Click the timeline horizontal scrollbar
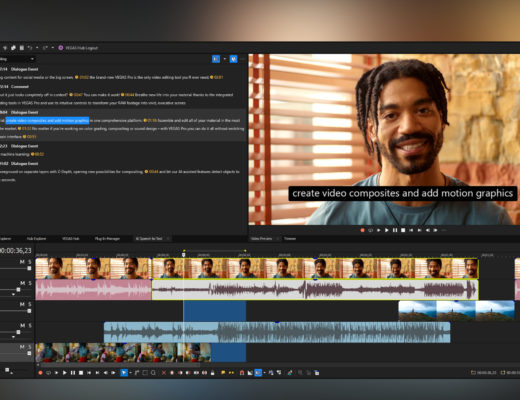 click(119, 365)
